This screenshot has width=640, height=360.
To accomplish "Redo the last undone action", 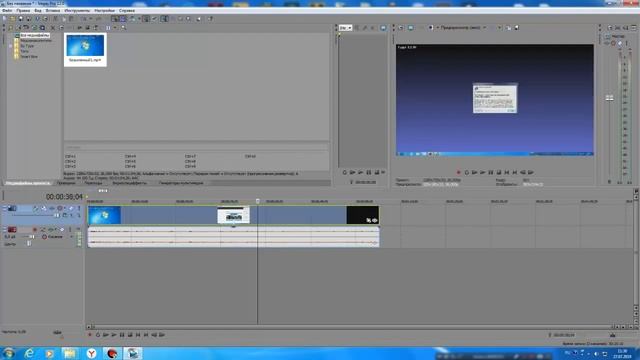I will click(x=98, y=19).
